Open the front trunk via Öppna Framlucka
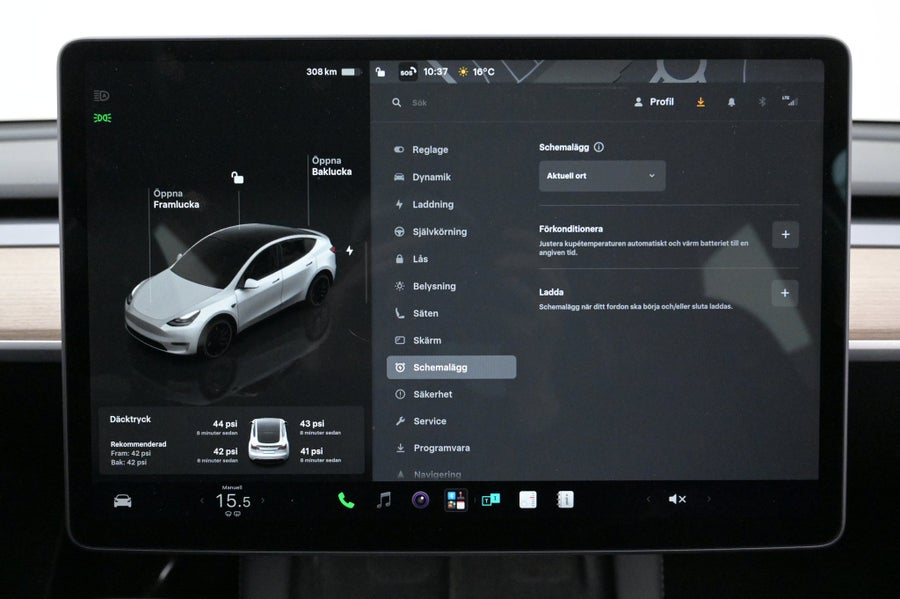The image size is (900, 599). (x=176, y=199)
